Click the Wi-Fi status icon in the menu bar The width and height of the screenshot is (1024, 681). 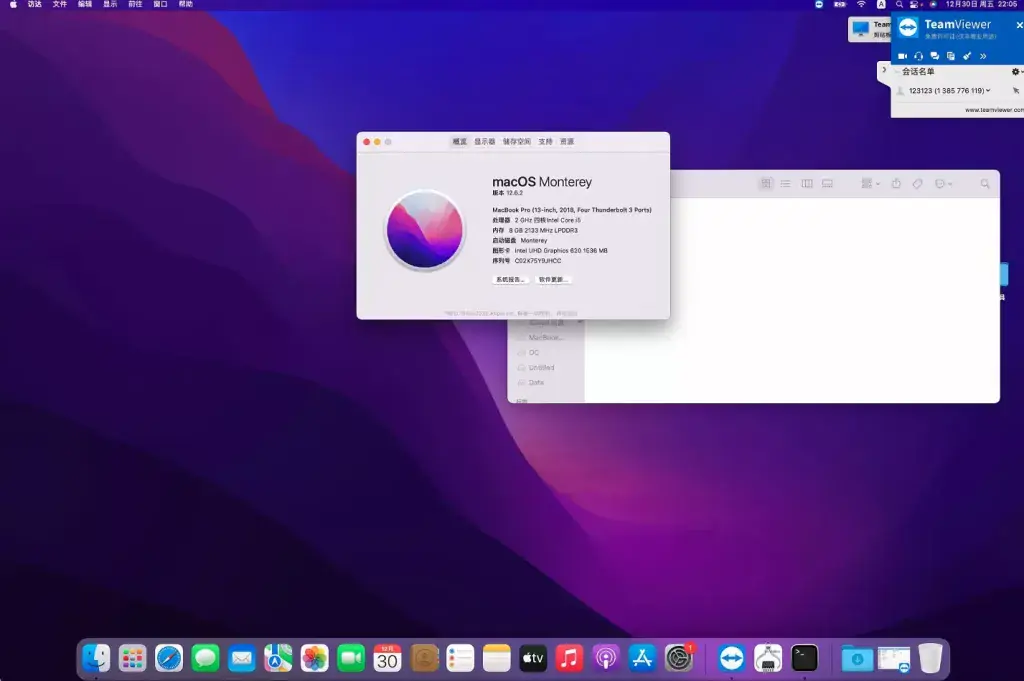(x=861, y=5)
